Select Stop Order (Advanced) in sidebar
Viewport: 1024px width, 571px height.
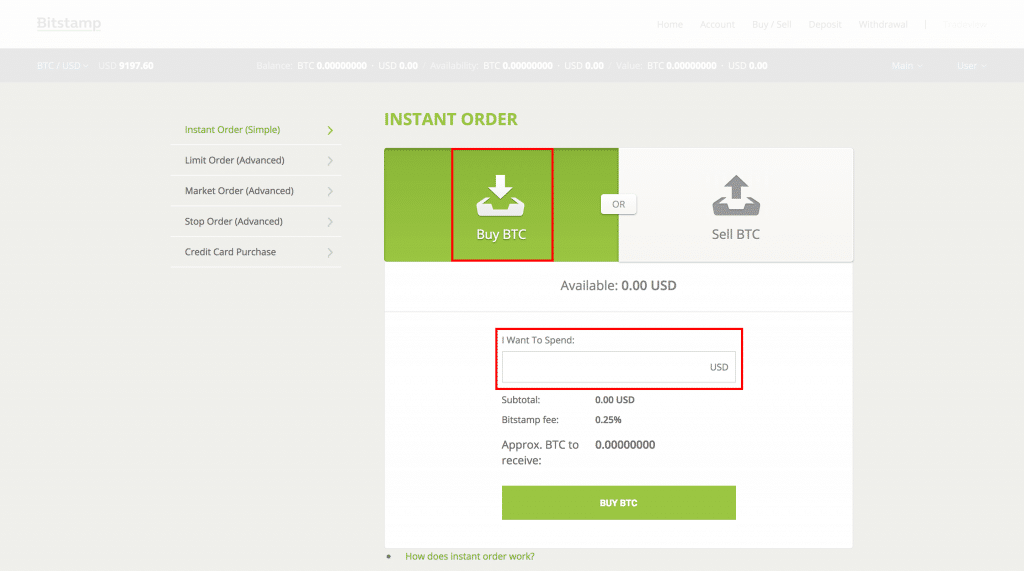233,221
